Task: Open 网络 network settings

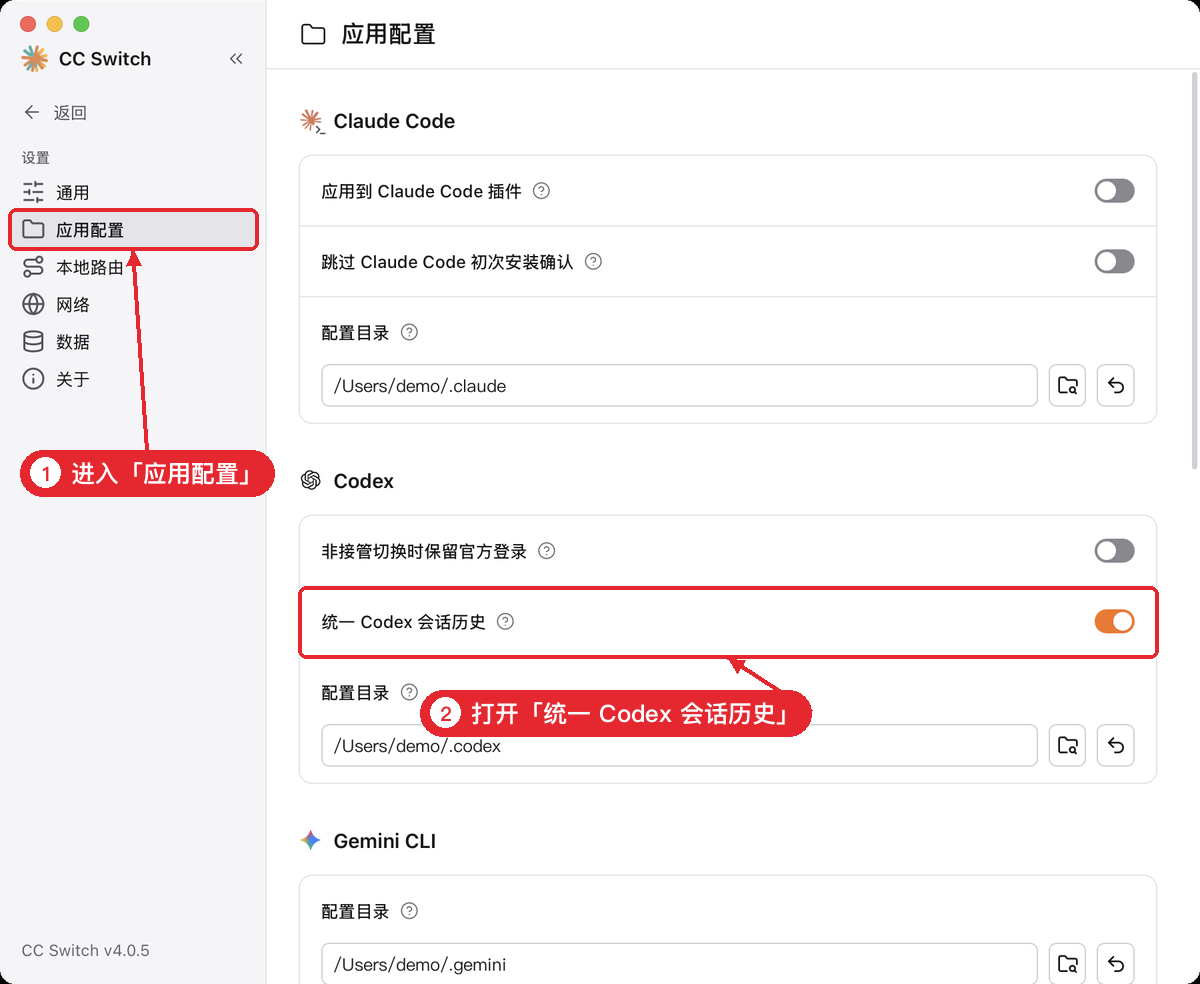Action: pyautogui.click(x=133, y=305)
